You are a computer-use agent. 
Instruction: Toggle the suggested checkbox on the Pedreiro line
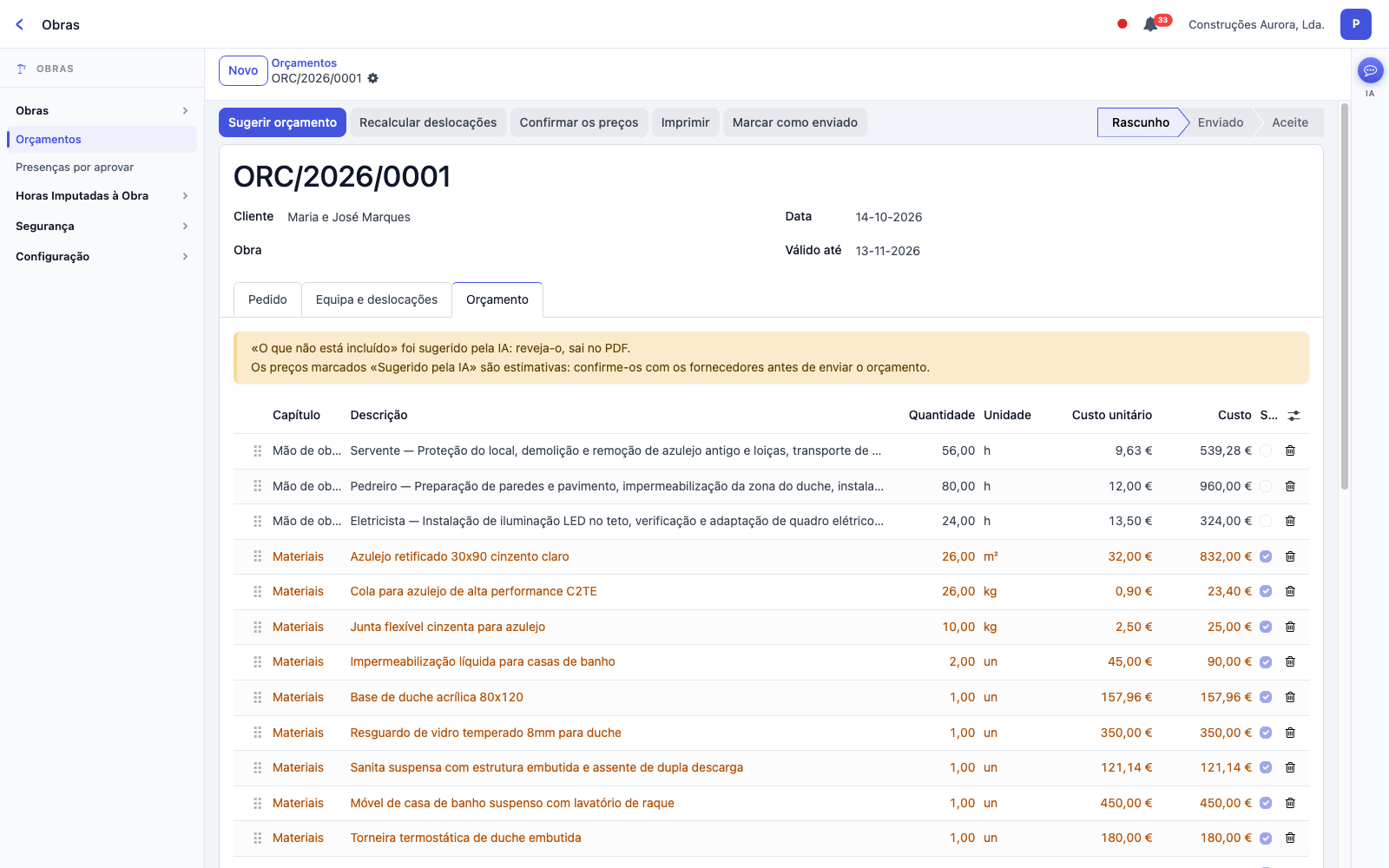[1266, 486]
